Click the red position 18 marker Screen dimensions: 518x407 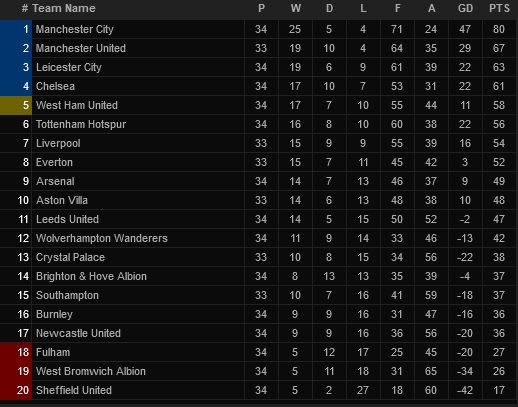[x=16, y=352]
